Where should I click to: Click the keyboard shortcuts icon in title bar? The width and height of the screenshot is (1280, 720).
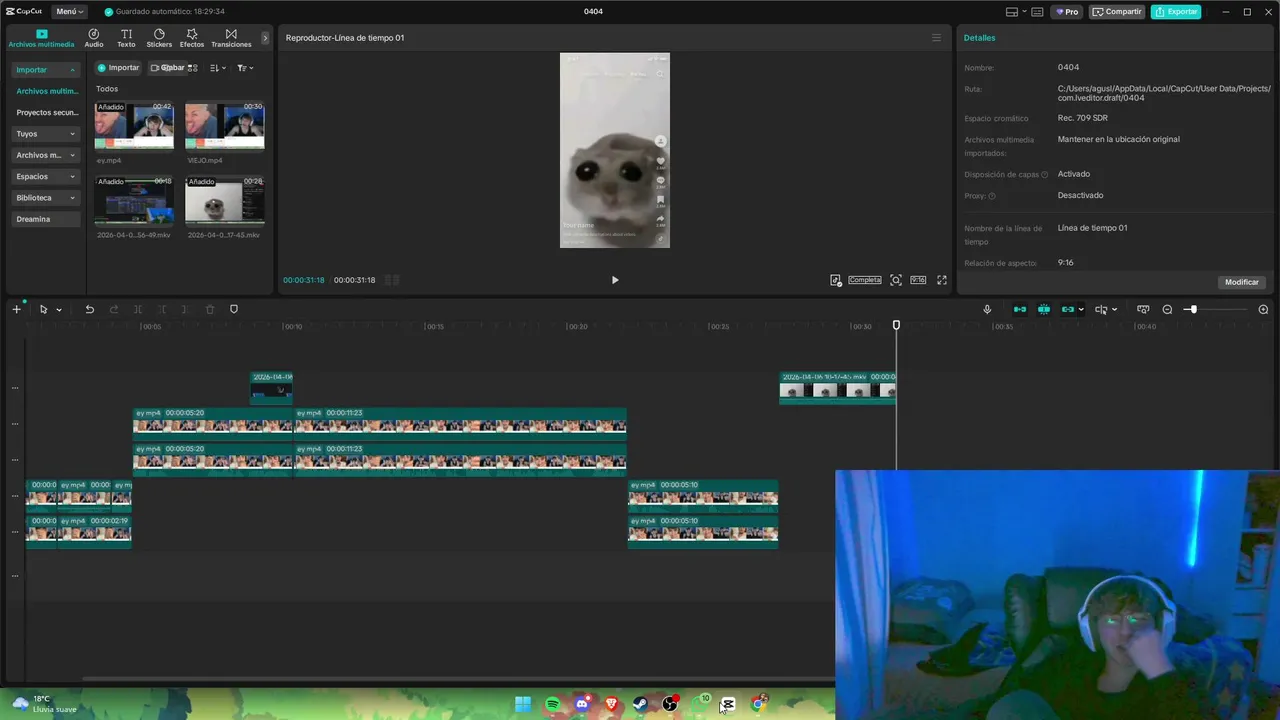tap(1037, 12)
